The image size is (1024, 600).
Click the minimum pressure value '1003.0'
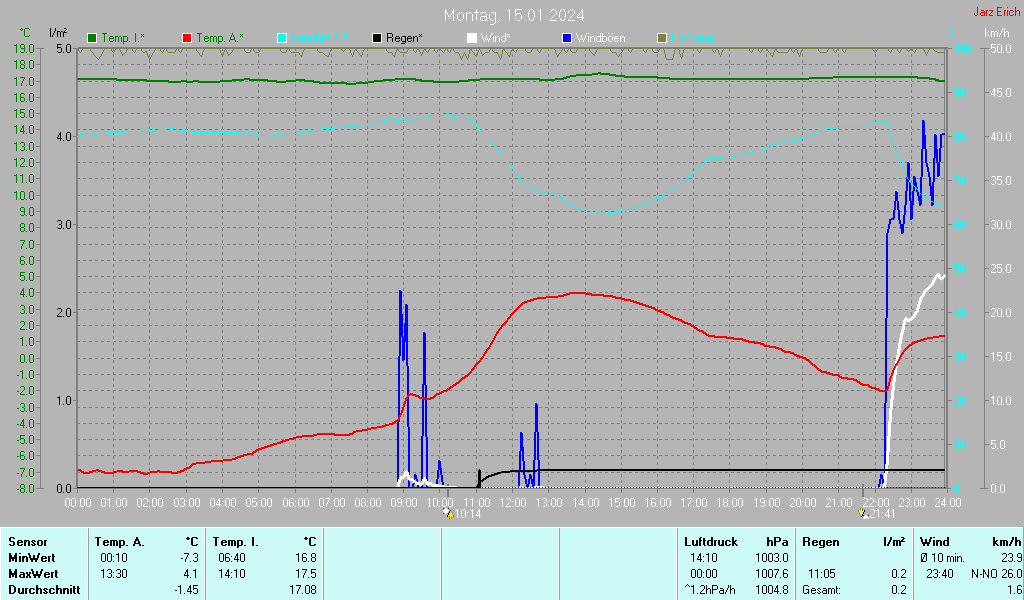click(773, 558)
